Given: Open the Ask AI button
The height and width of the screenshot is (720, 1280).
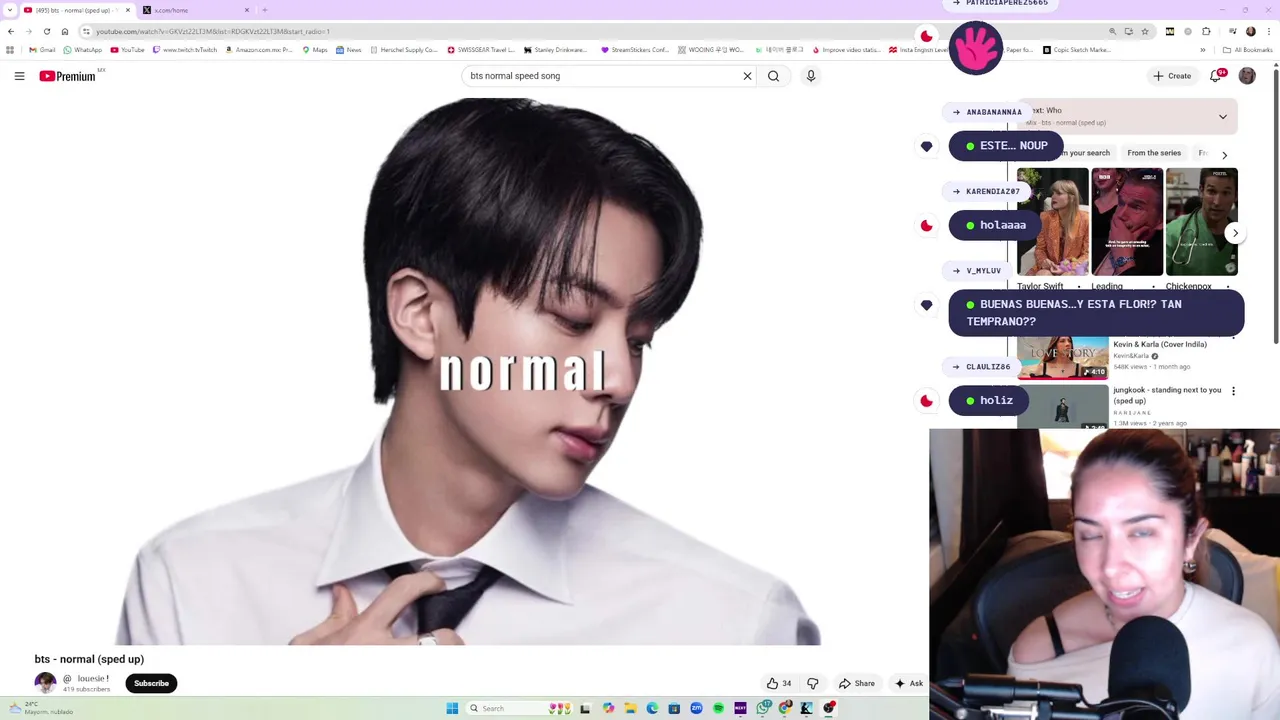Looking at the screenshot, I should click(x=909, y=684).
